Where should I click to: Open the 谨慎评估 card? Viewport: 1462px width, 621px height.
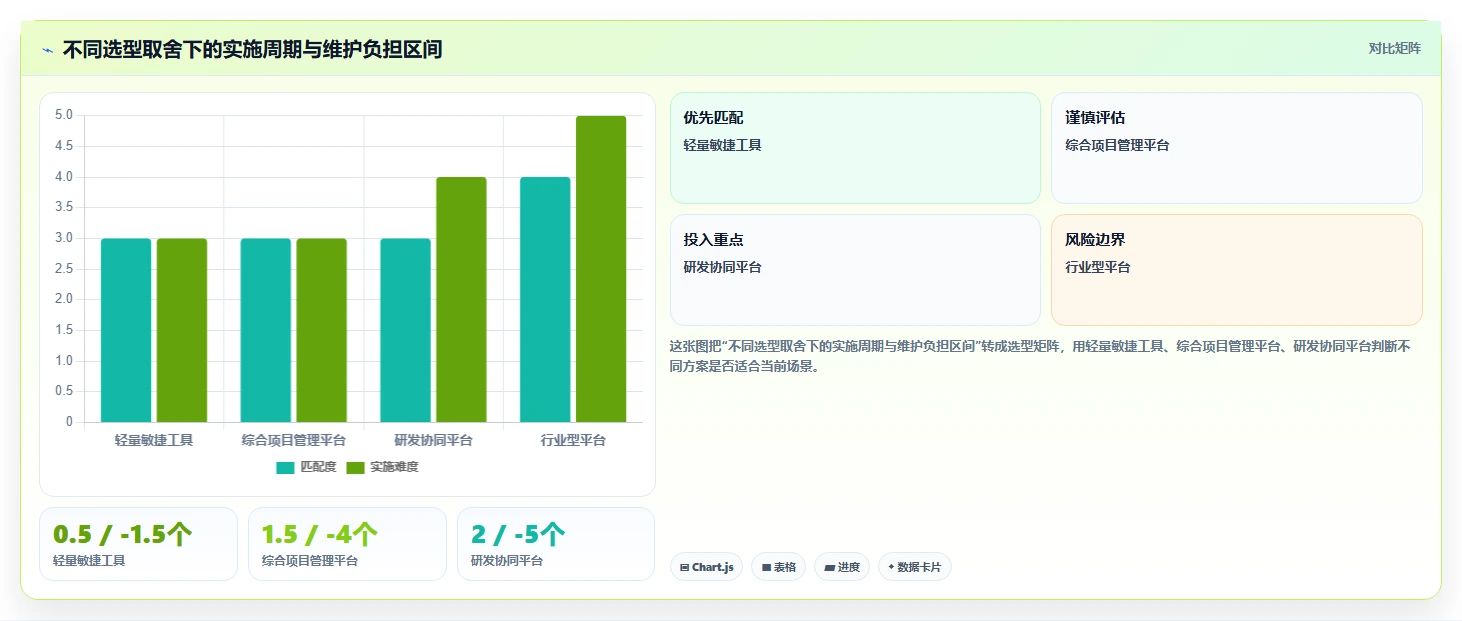tap(1237, 148)
